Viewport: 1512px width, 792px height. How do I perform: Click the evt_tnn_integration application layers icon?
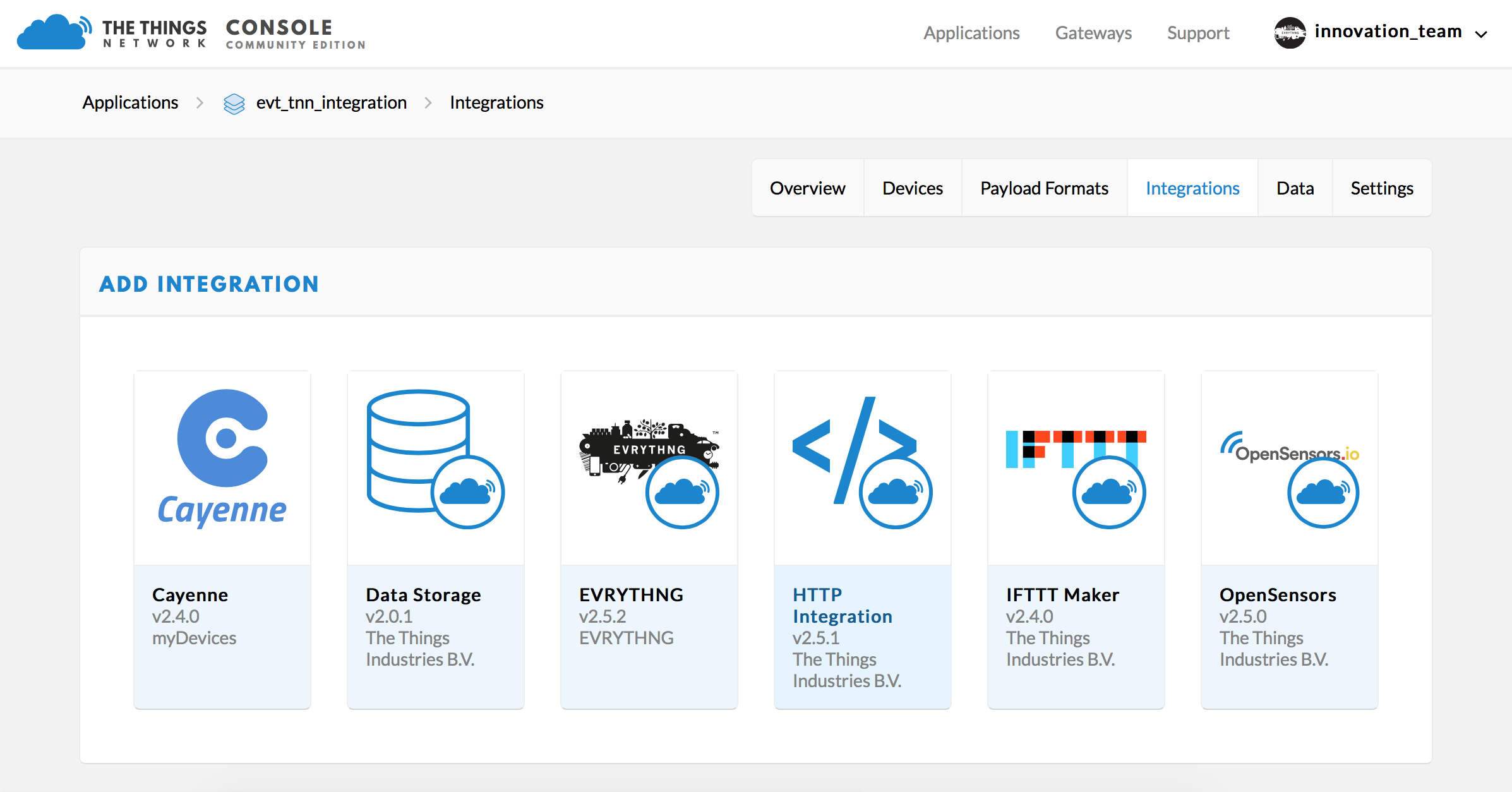click(234, 103)
